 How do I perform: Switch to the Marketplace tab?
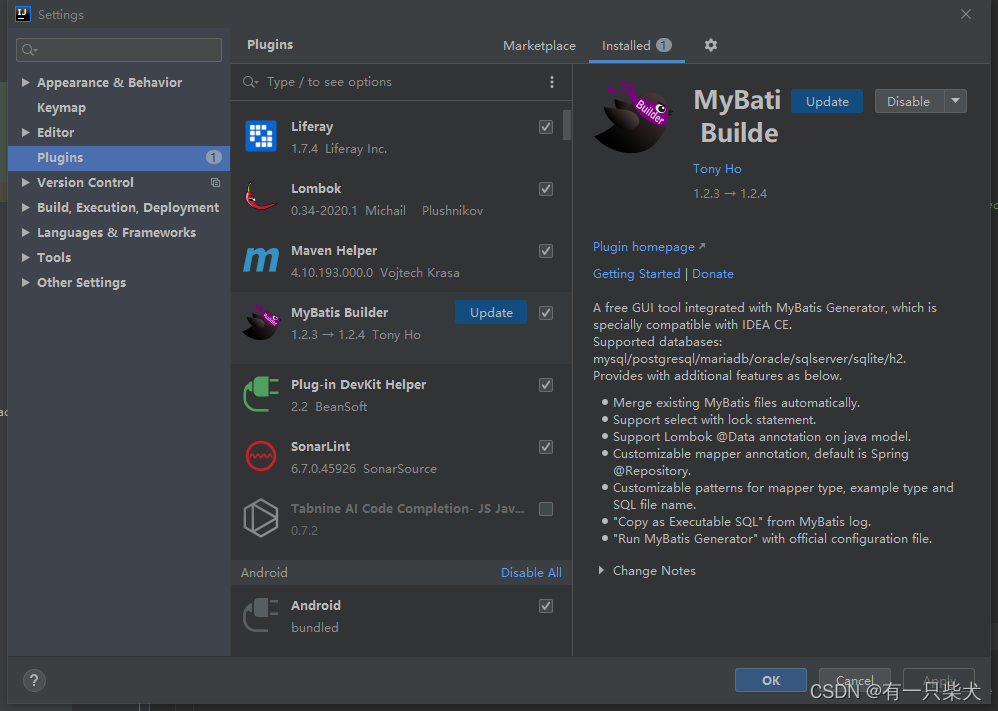[539, 46]
